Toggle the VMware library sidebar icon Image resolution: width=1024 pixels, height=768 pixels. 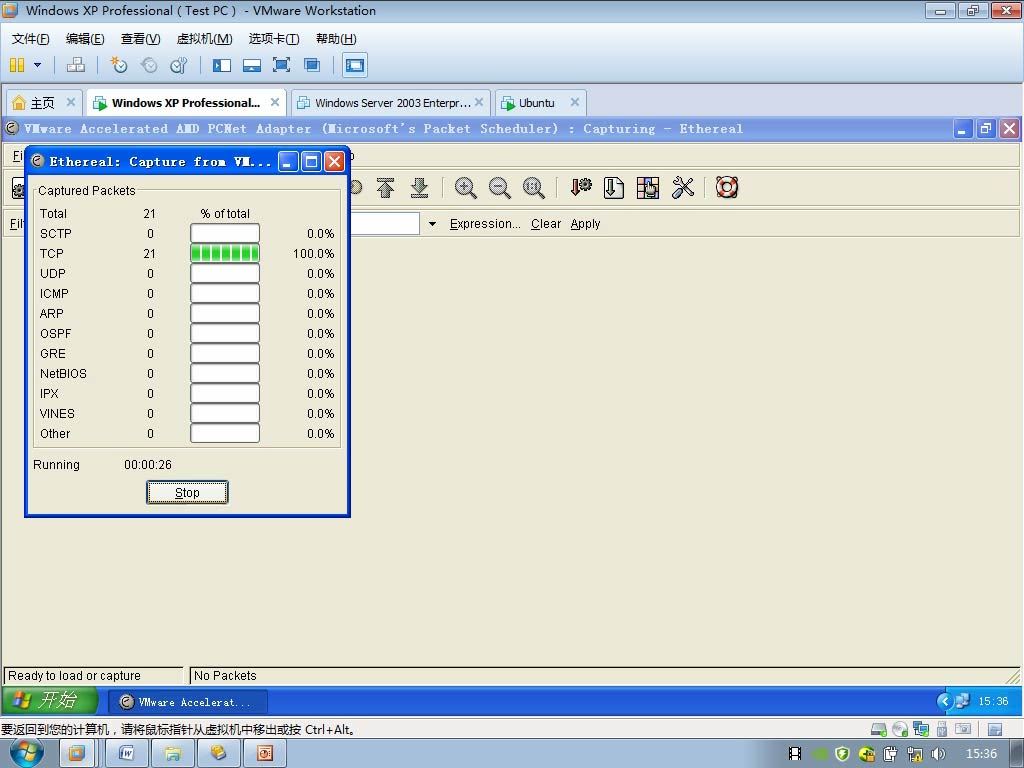221,65
